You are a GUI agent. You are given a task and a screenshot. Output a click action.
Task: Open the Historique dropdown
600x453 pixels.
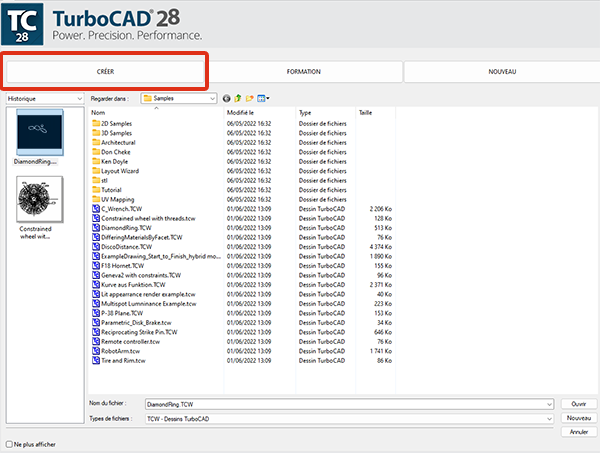coord(45,99)
